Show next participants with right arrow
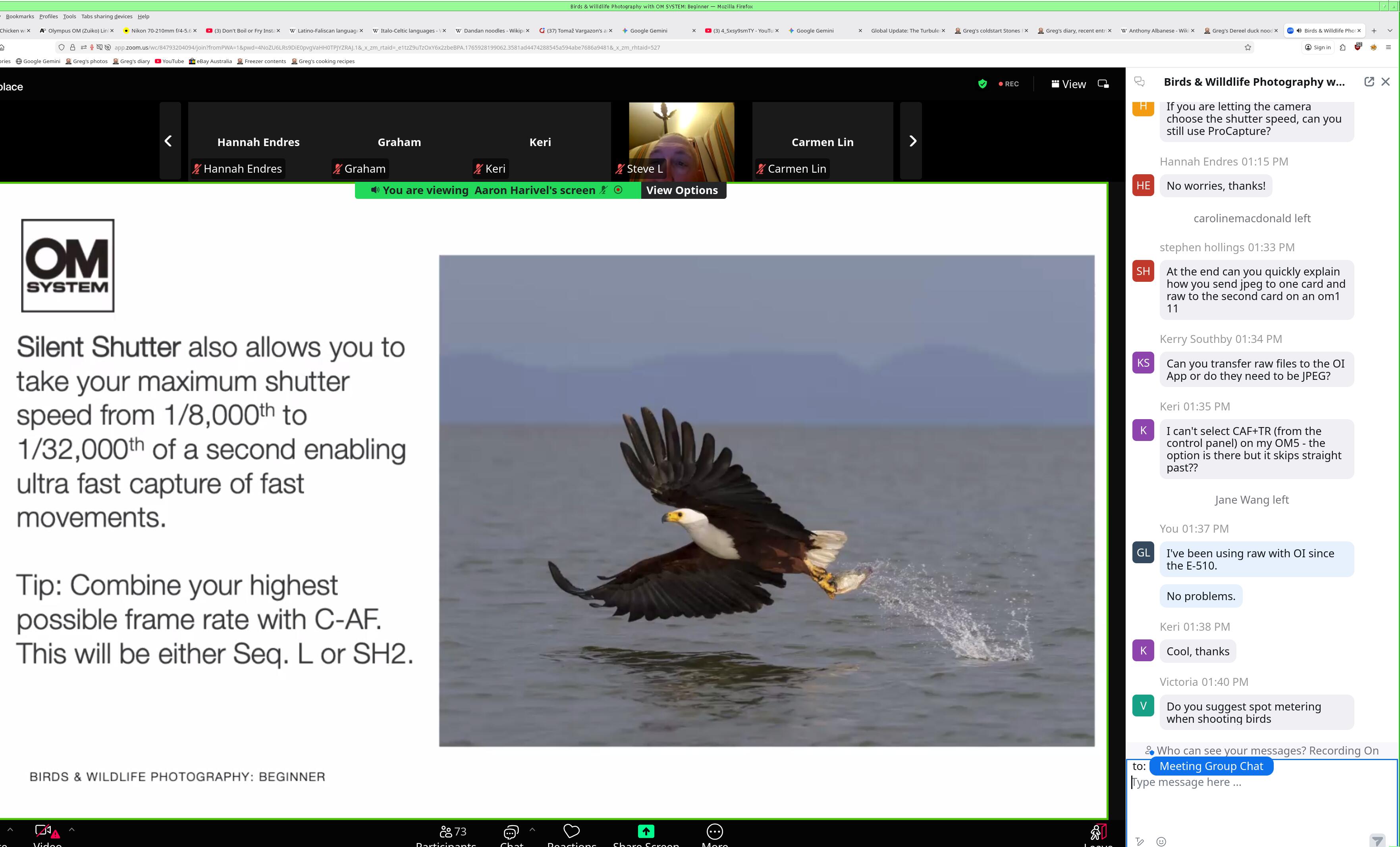The width and height of the screenshot is (1400, 847). (912, 141)
